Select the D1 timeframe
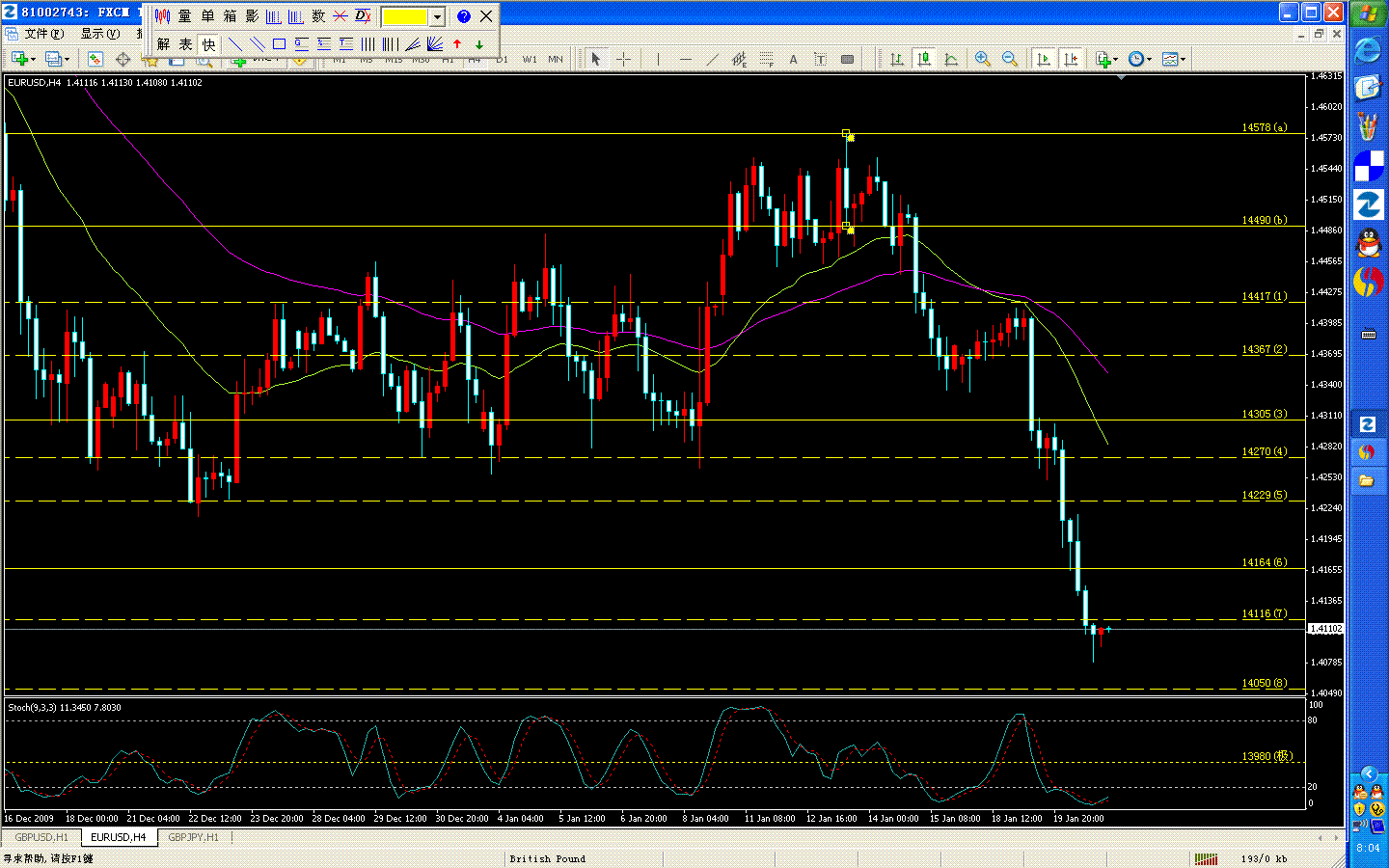1389x868 pixels. point(502,60)
